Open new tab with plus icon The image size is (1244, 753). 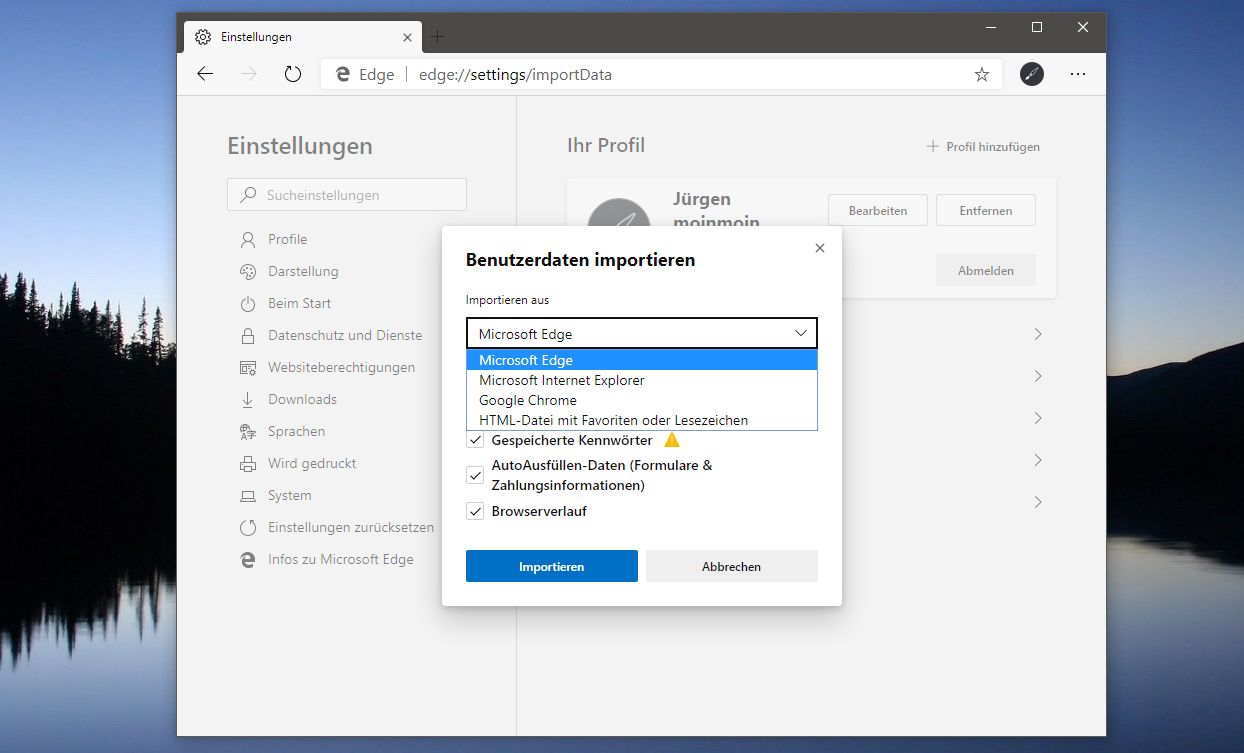pyautogui.click(x=437, y=37)
